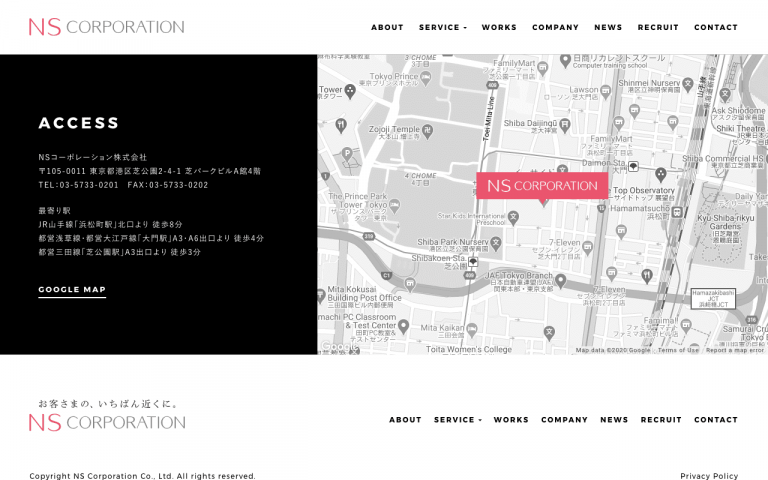This screenshot has height=480, width=768.
Task: Click Report a map error link
Action: pos(735,350)
